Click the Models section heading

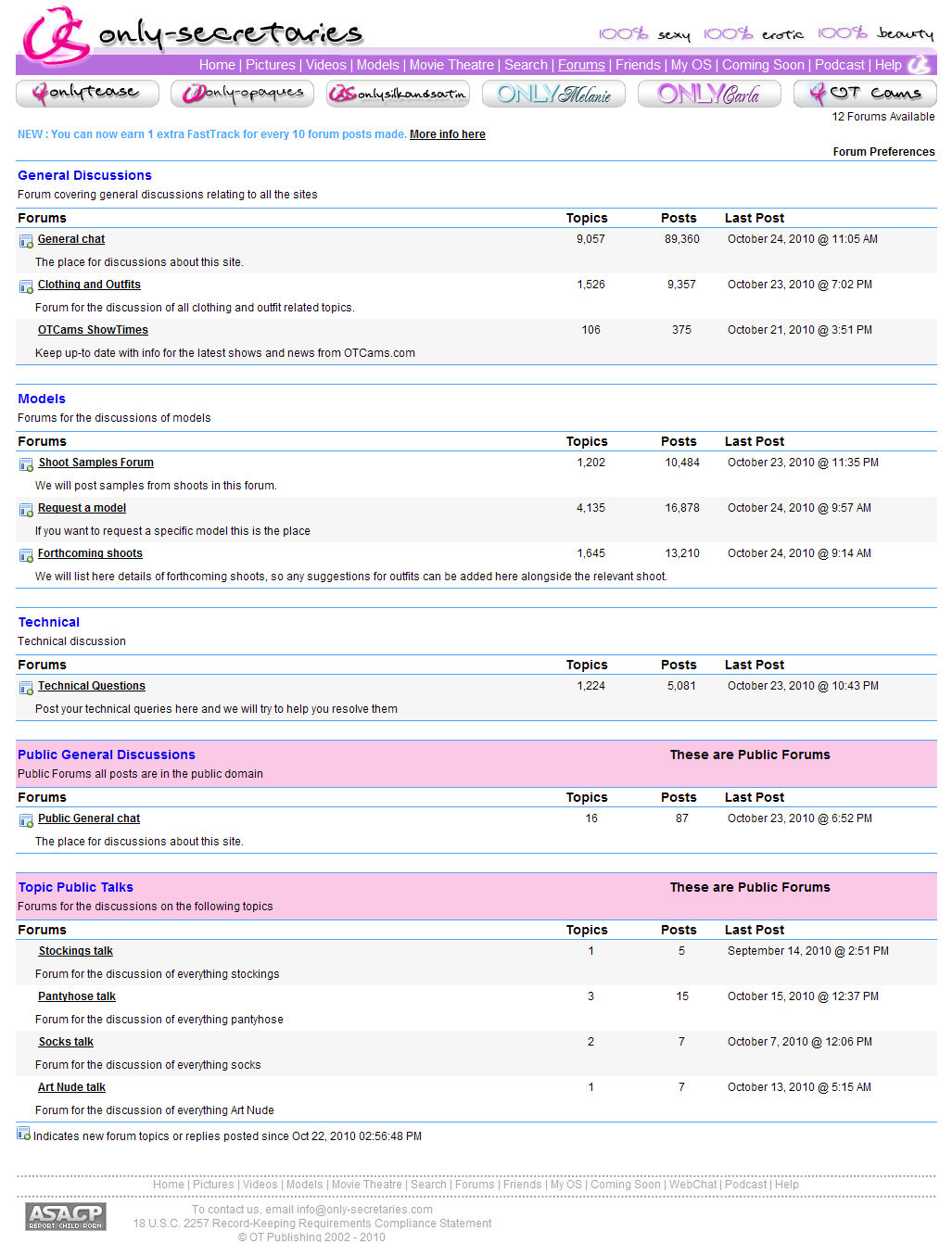tap(42, 399)
